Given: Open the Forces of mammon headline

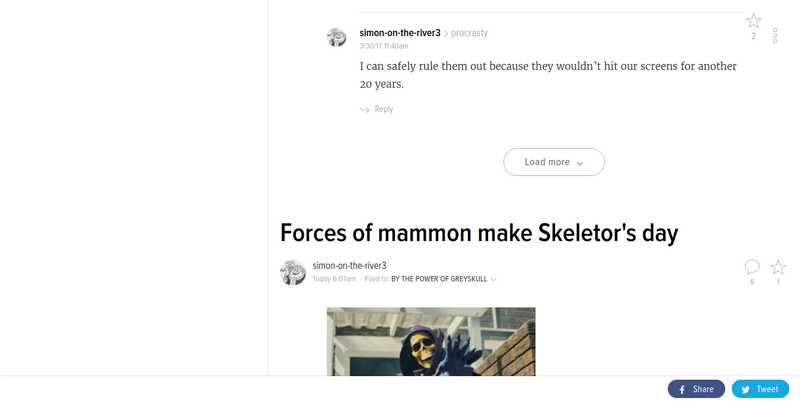Looking at the screenshot, I should [x=479, y=233].
